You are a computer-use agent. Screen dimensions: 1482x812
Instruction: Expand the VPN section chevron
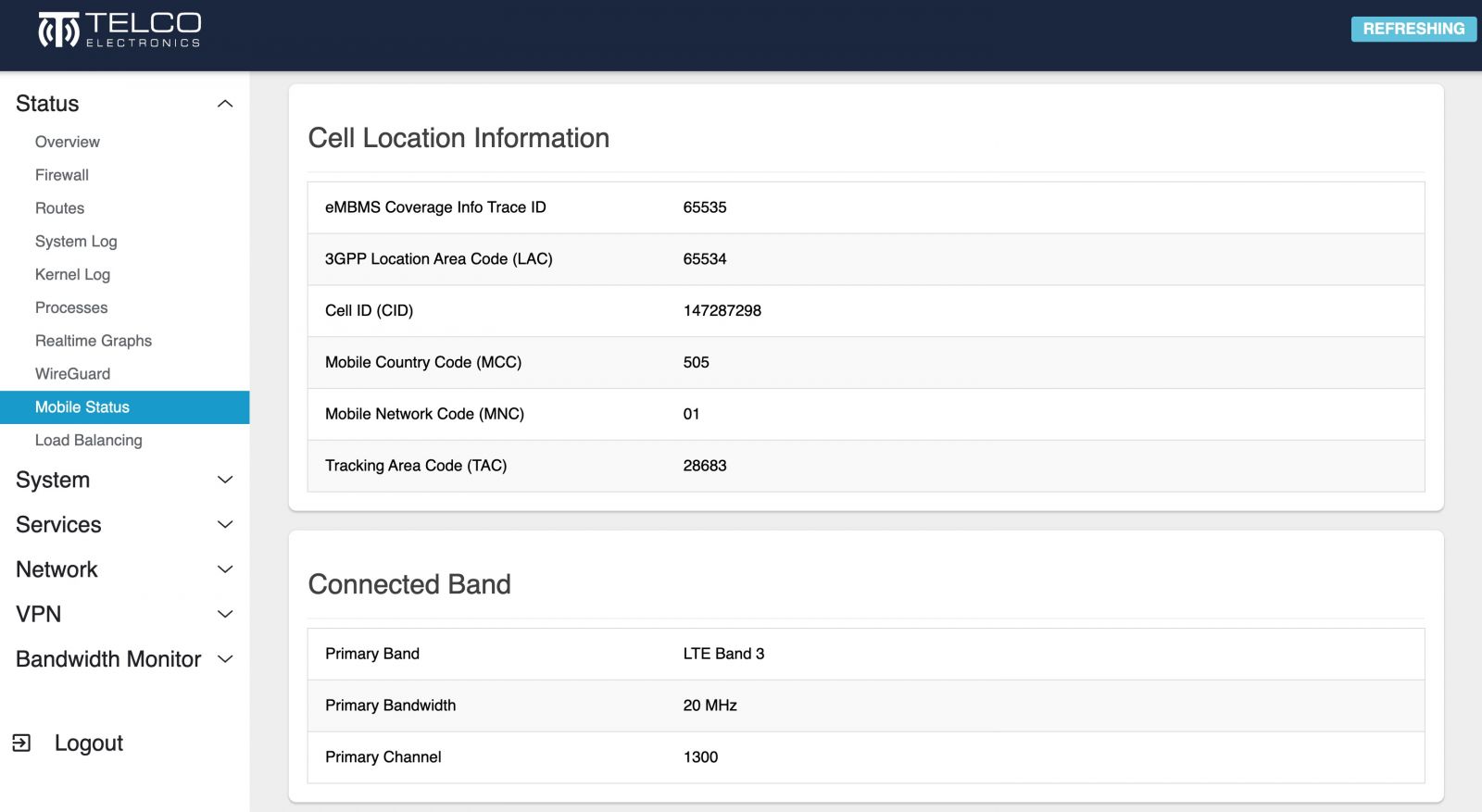click(224, 614)
